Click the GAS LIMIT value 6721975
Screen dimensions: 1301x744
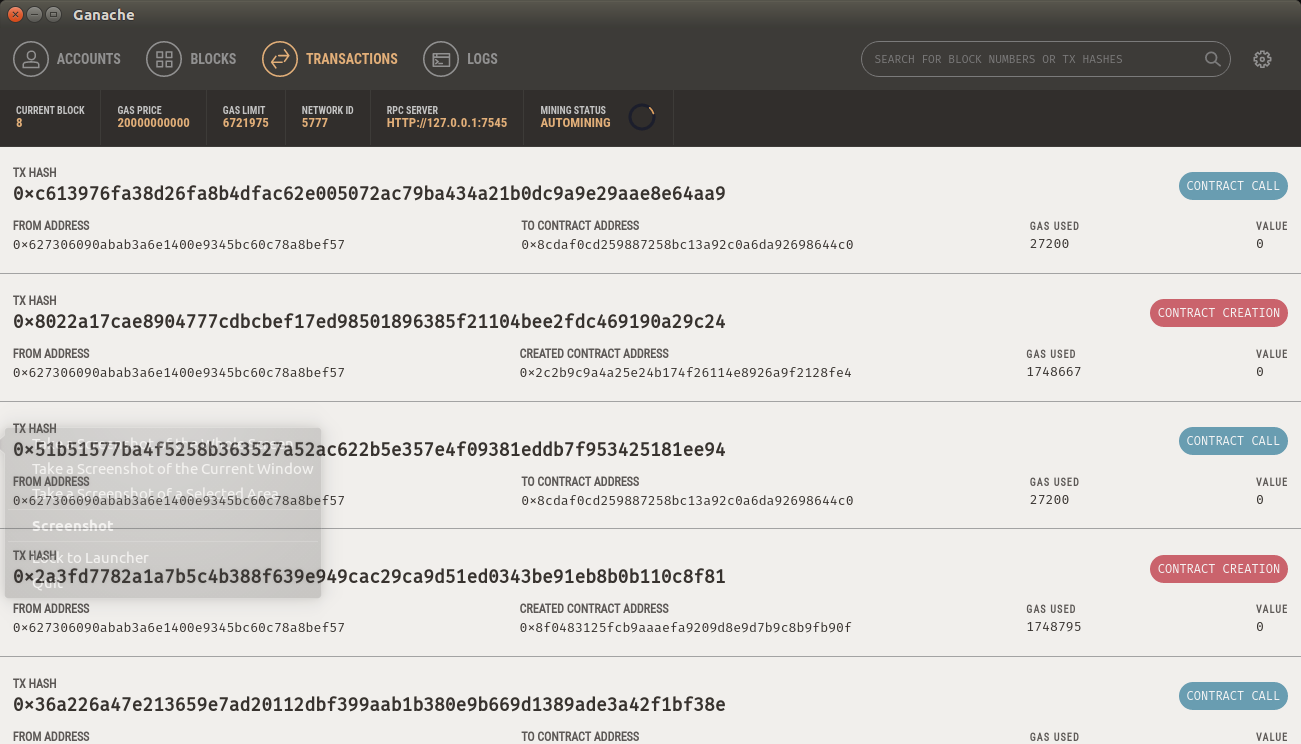point(245,123)
